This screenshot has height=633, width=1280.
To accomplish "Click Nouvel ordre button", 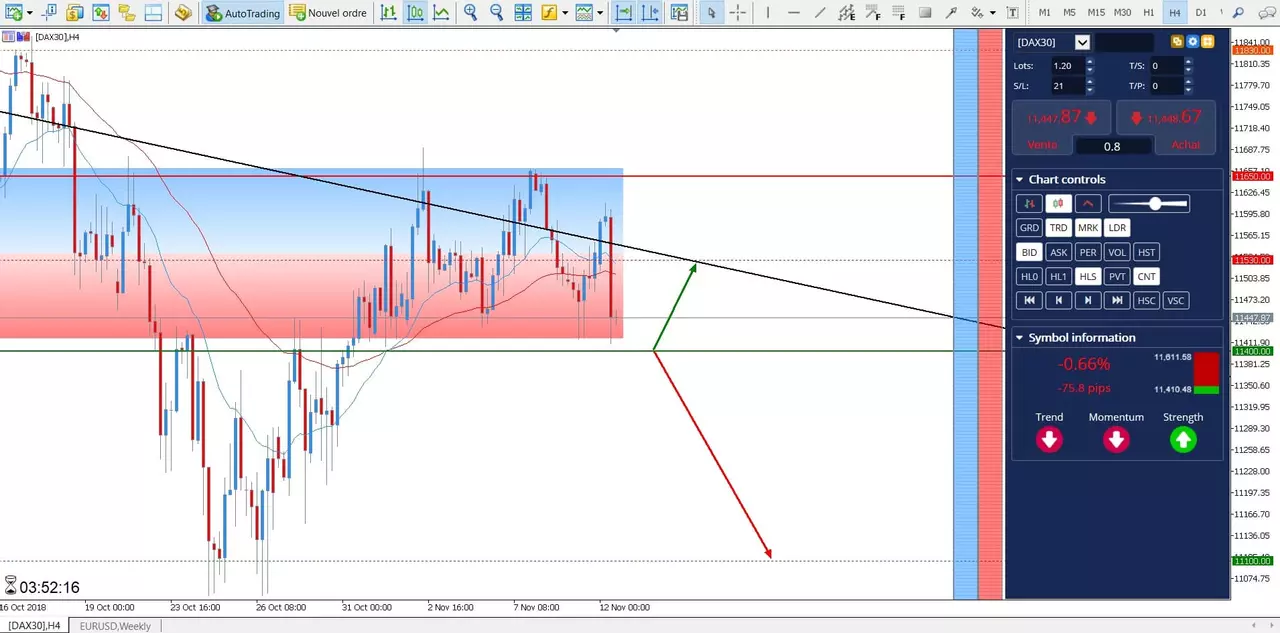I will [x=328, y=13].
